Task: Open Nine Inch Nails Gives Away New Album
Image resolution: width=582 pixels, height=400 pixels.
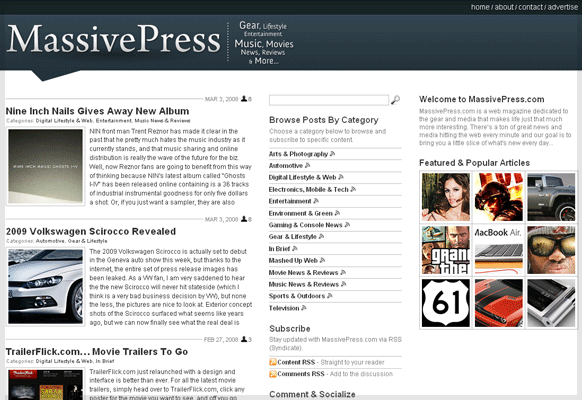Action: (x=97, y=111)
